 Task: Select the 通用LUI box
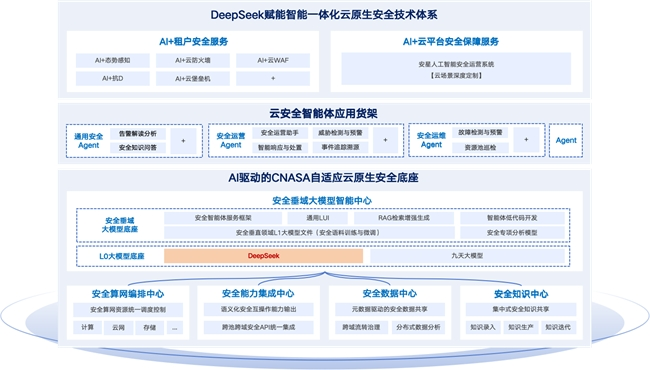[318, 218]
